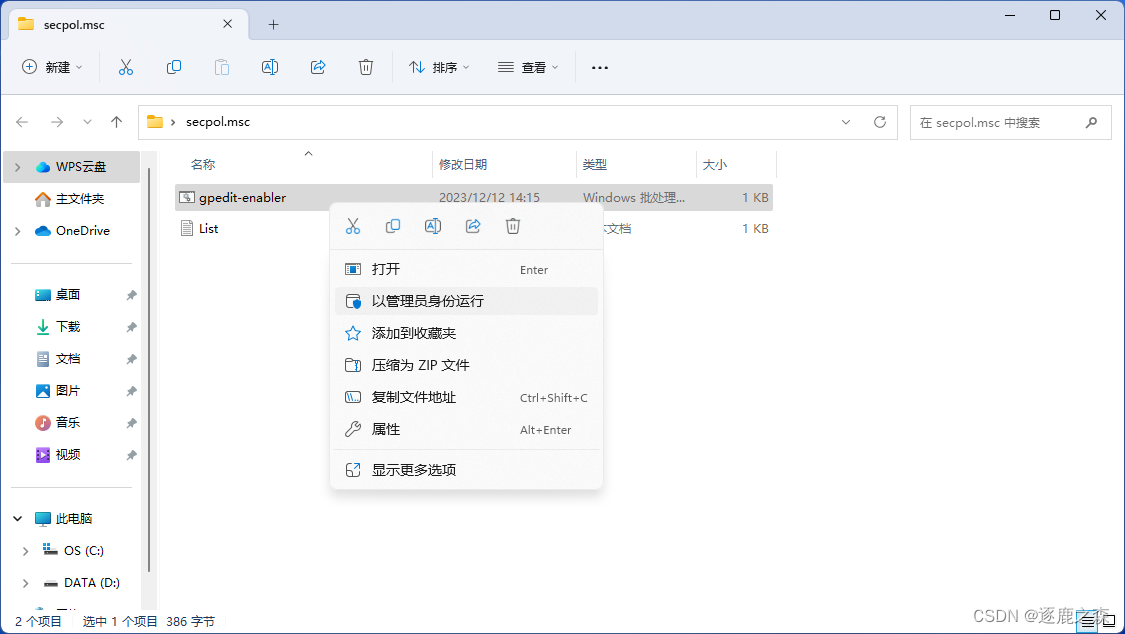Viewport: 1125px width, 634px height.
Task: Click the Copy icon in the toolbar
Action: click(x=174, y=66)
